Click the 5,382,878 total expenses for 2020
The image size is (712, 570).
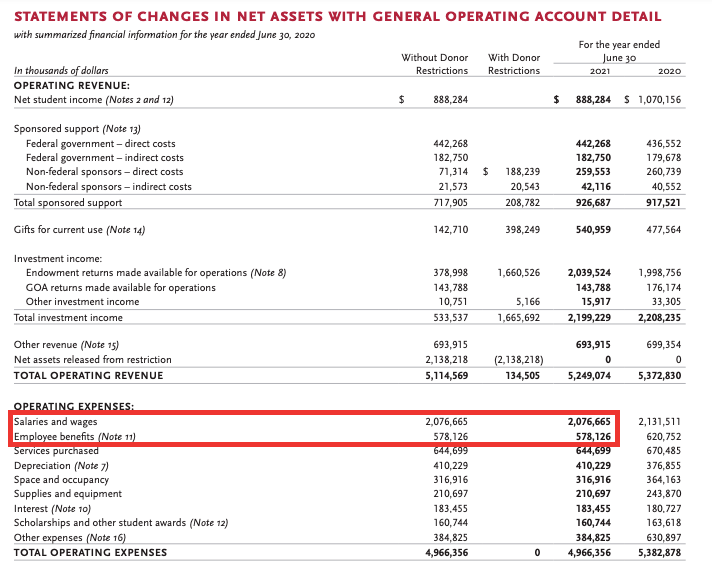(660, 553)
